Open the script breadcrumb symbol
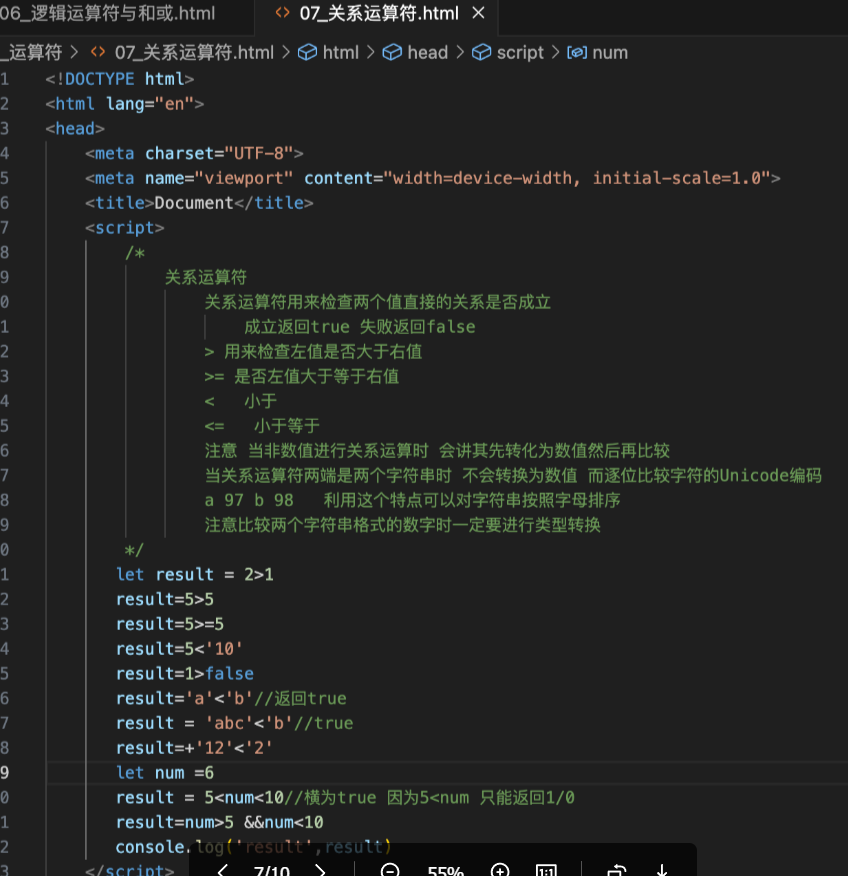The width and height of the screenshot is (848, 876). [520, 53]
